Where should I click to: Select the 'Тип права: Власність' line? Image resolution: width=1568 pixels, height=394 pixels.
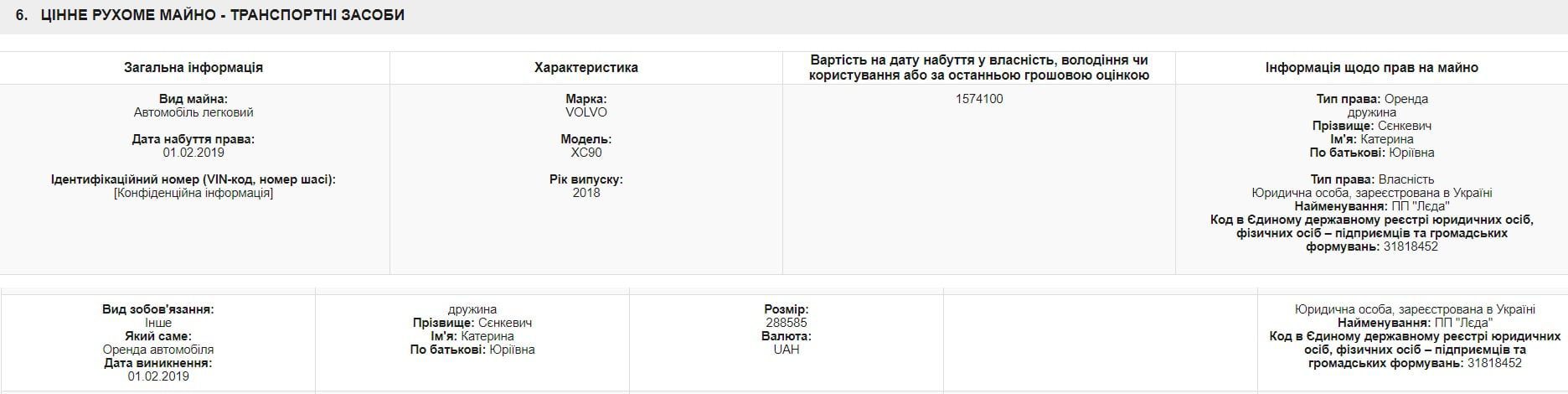(x=1371, y=179)
